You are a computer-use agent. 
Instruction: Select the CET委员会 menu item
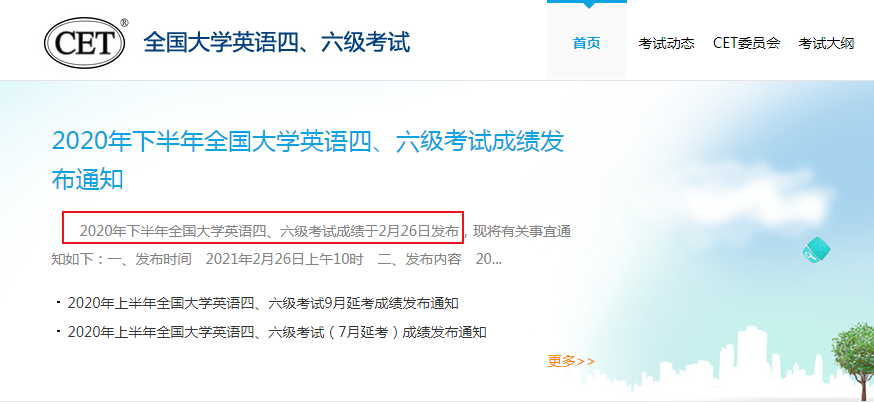pos(746,43)
